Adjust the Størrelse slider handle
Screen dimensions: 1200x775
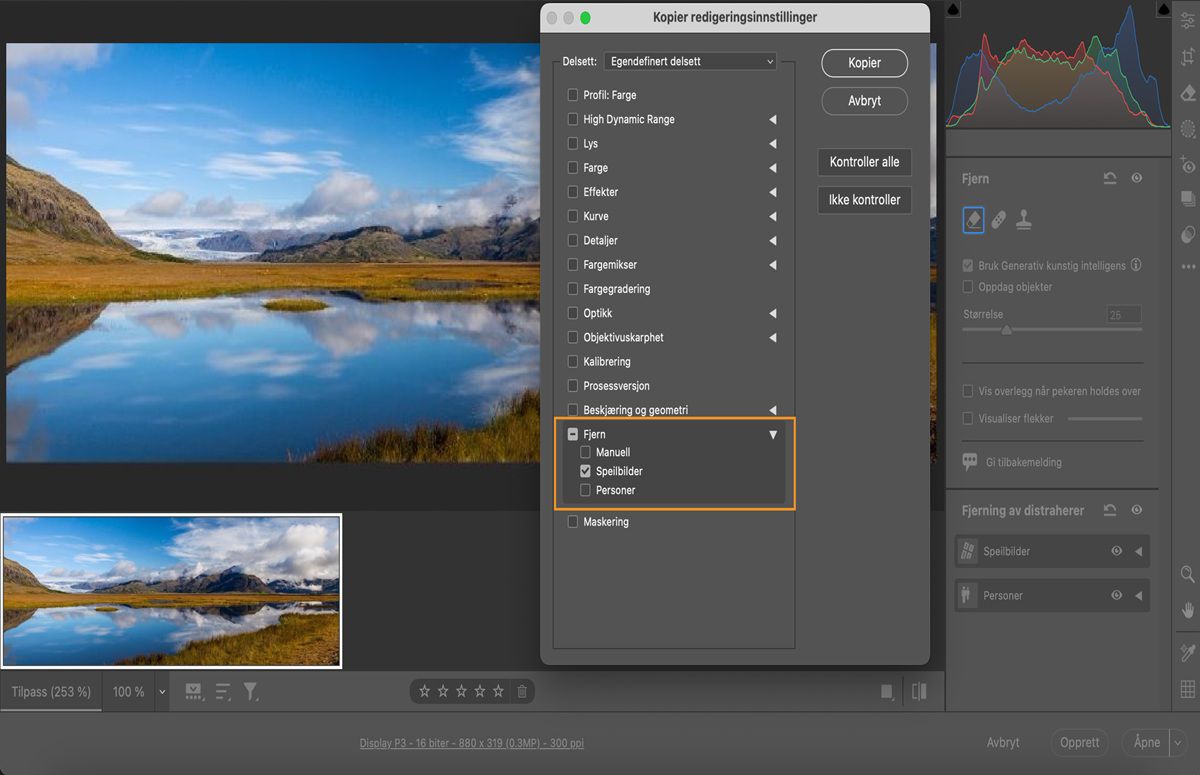pyautogui.click(x=1006, y=330)
